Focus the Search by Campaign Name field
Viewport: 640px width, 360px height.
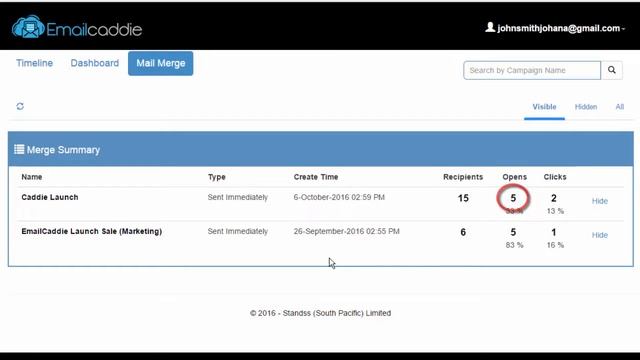pos(532,70)
